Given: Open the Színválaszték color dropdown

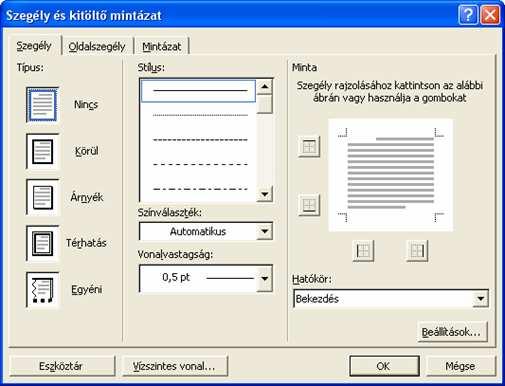Looking at the screenshot, I should 265,231.
